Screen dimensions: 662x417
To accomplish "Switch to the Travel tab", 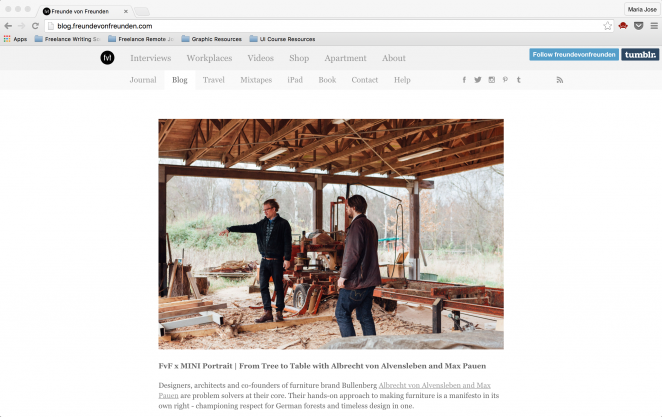I will 213,80.
